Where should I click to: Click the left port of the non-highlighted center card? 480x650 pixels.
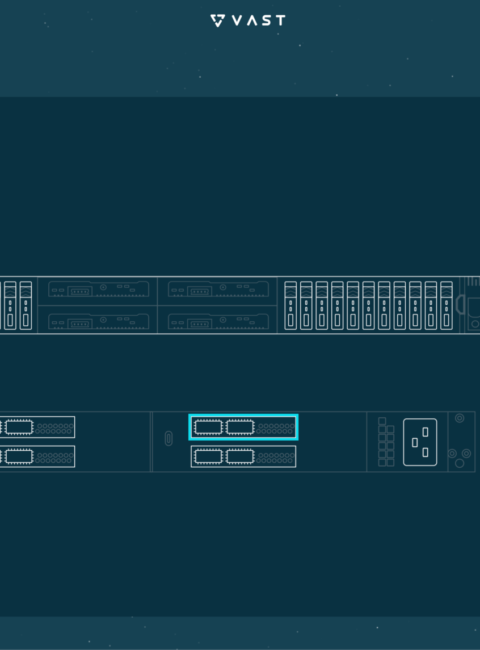click(208, 457)
